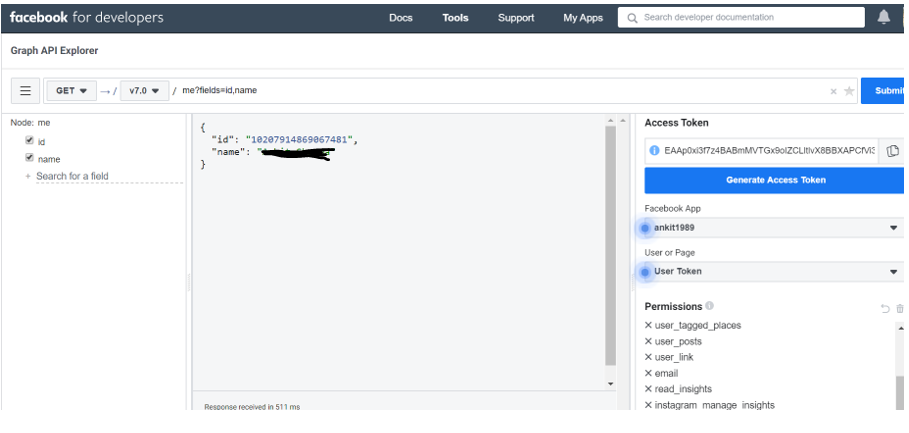Viewport: 909px width, 433px height.
Task: Copy the access token with clipboard icon
Action: (892, 151)
